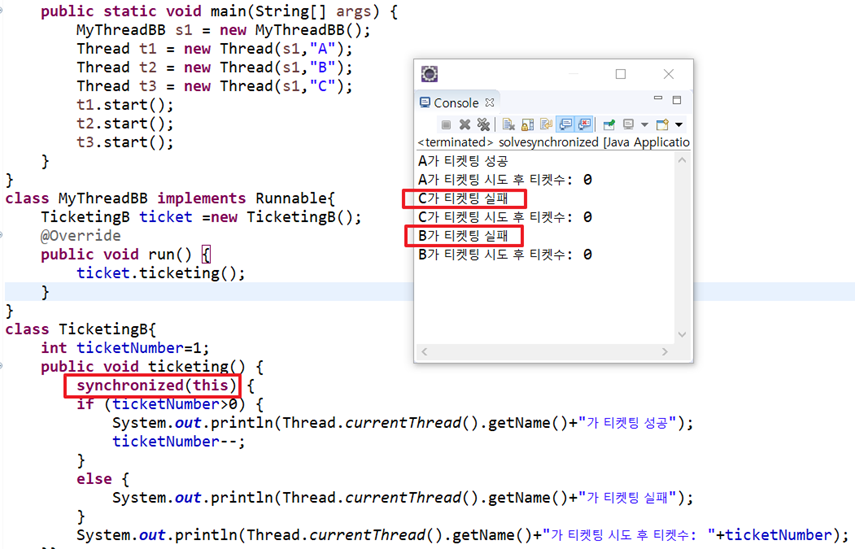Click the 'synchronized(this)' statement

(x=156, y=385)
